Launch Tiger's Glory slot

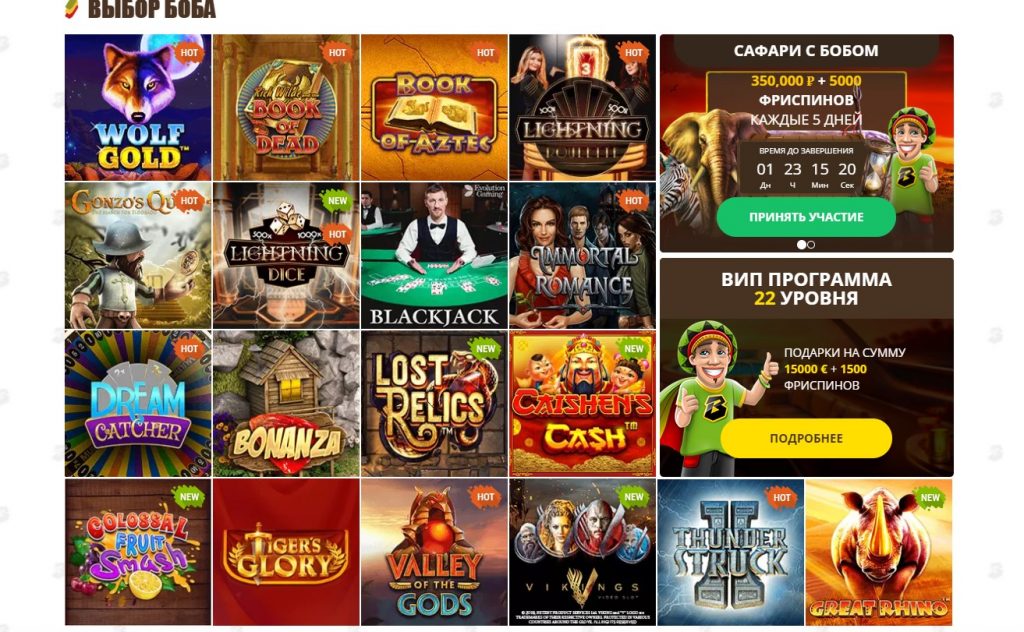[286, 552]
